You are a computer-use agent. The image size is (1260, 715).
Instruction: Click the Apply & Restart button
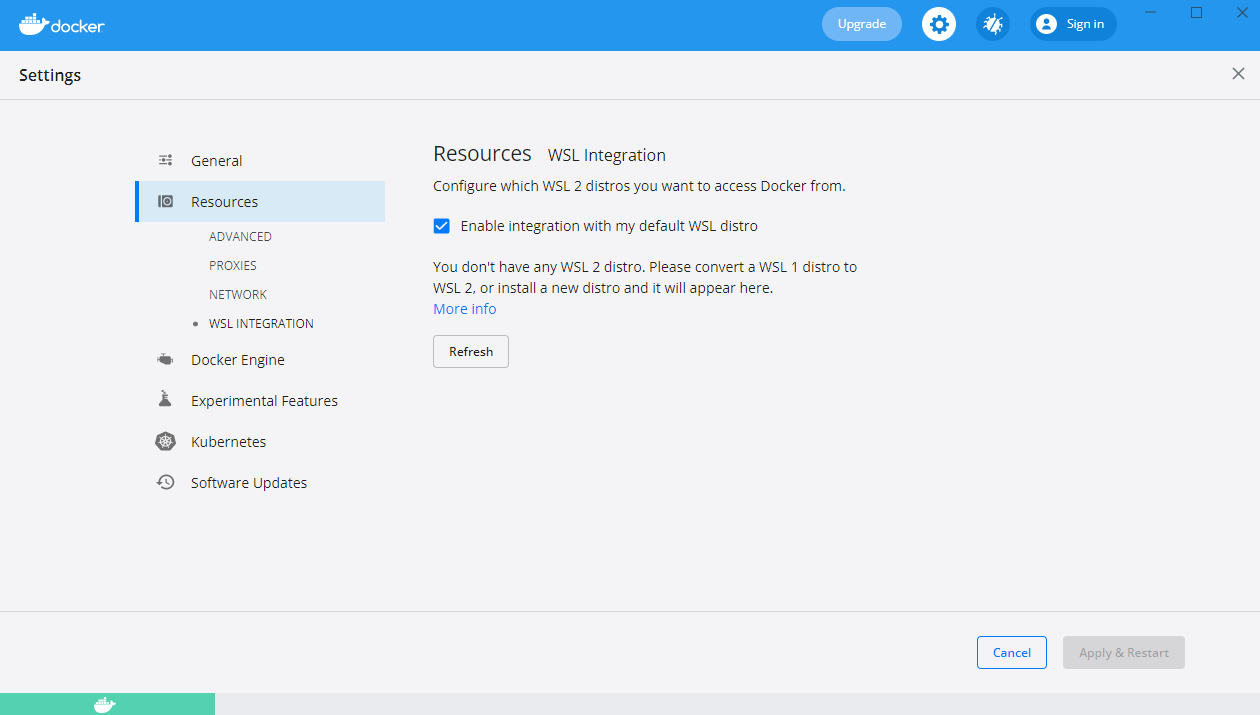tap(1124, 653)
